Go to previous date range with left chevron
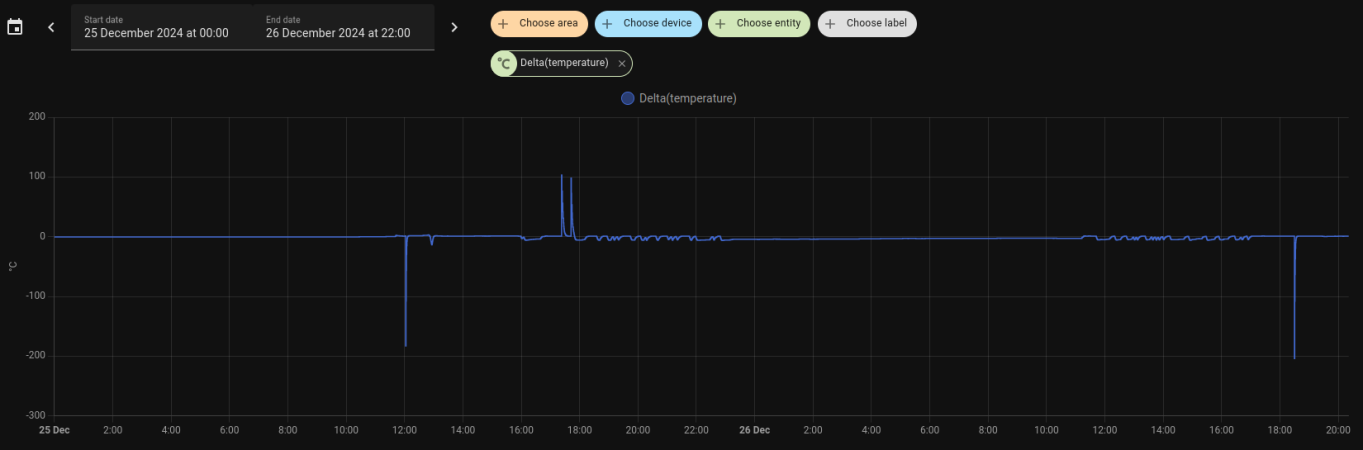Screen dimensions: 1363x450 click(x=51, y=27)
